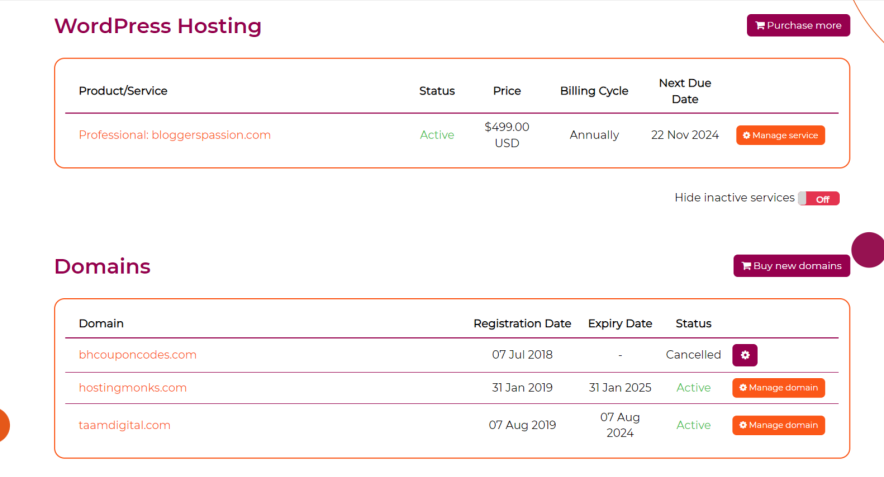Viewport: 884px width, 477px height.
Task: Click Manage service for bloggerspassion.com
Action: point(780,135)
